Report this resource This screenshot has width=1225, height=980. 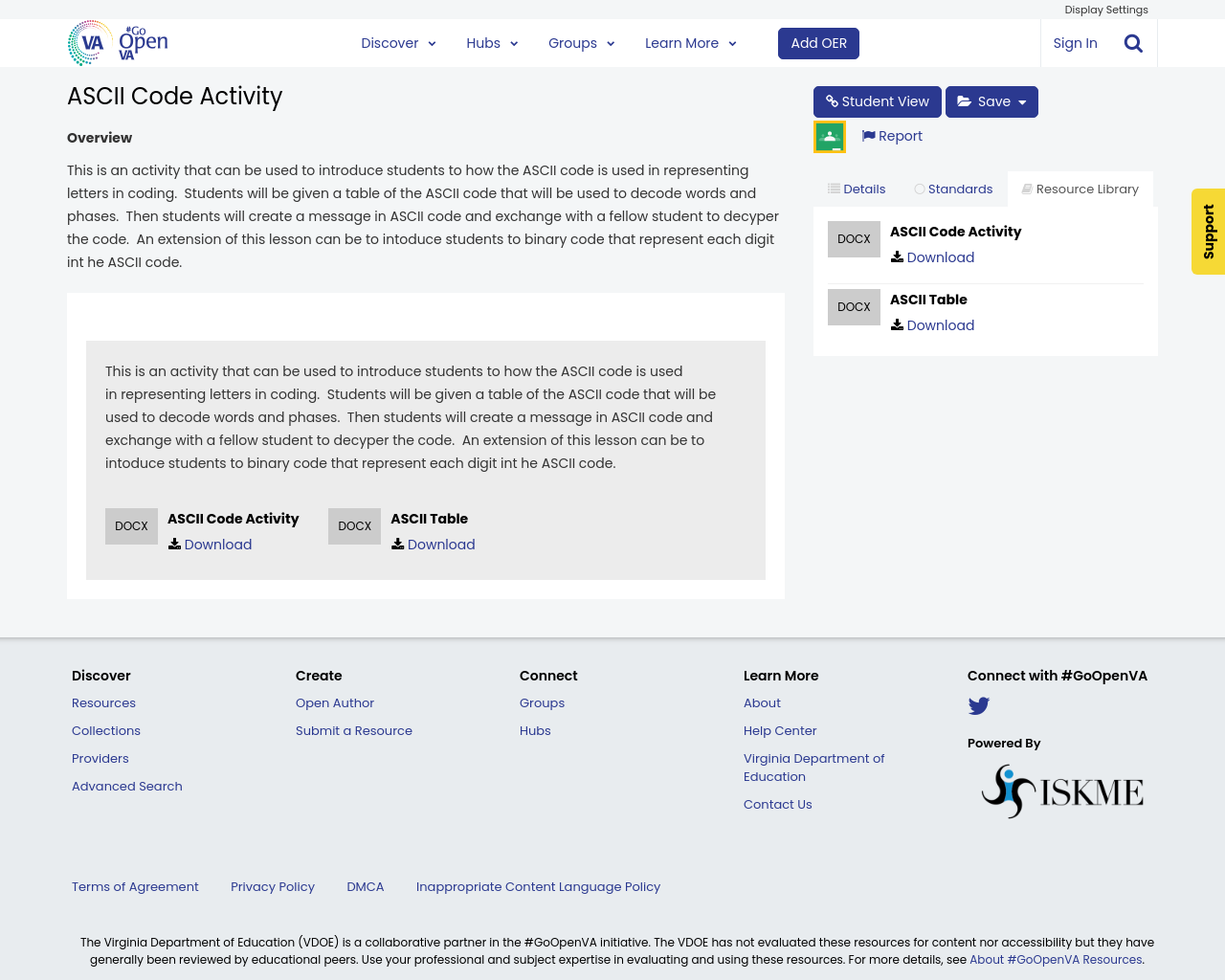click(x=891, y=135)
